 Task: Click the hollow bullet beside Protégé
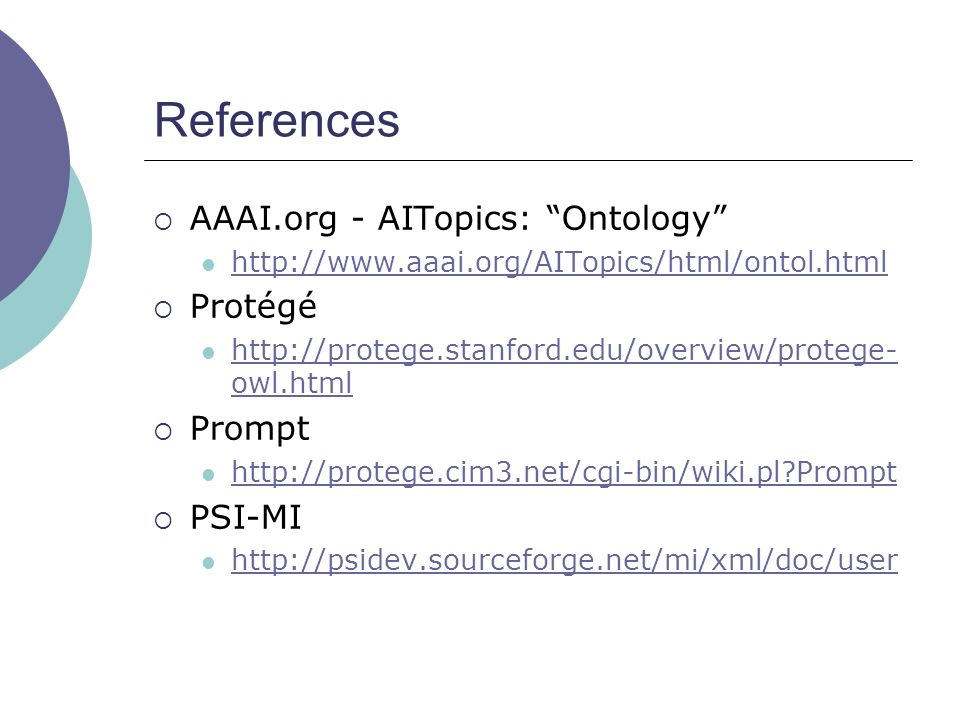click(163, 310)
